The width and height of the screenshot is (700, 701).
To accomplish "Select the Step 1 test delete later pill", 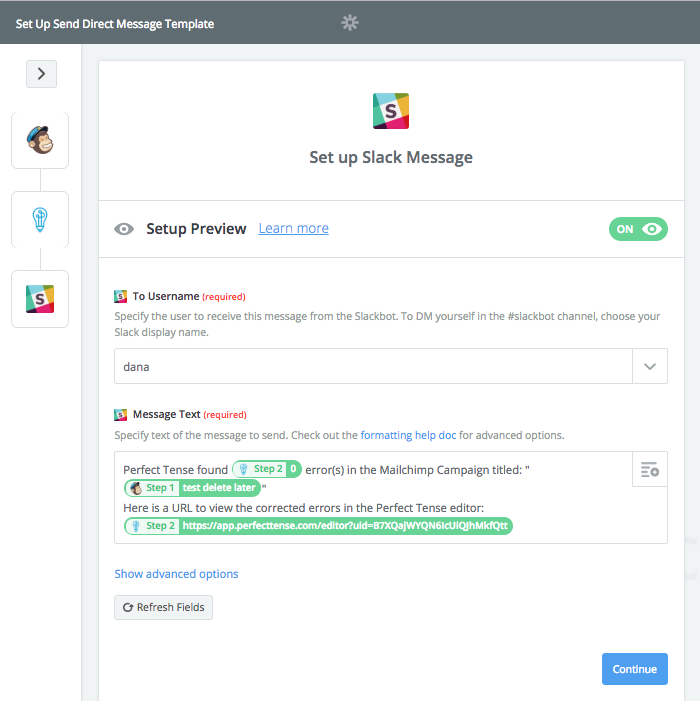I will (x=192, y=488).
